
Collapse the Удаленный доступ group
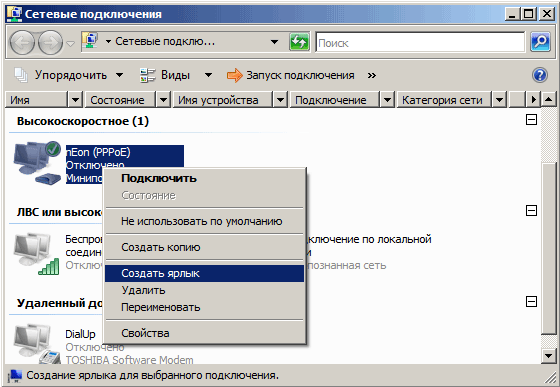[531, 302]
